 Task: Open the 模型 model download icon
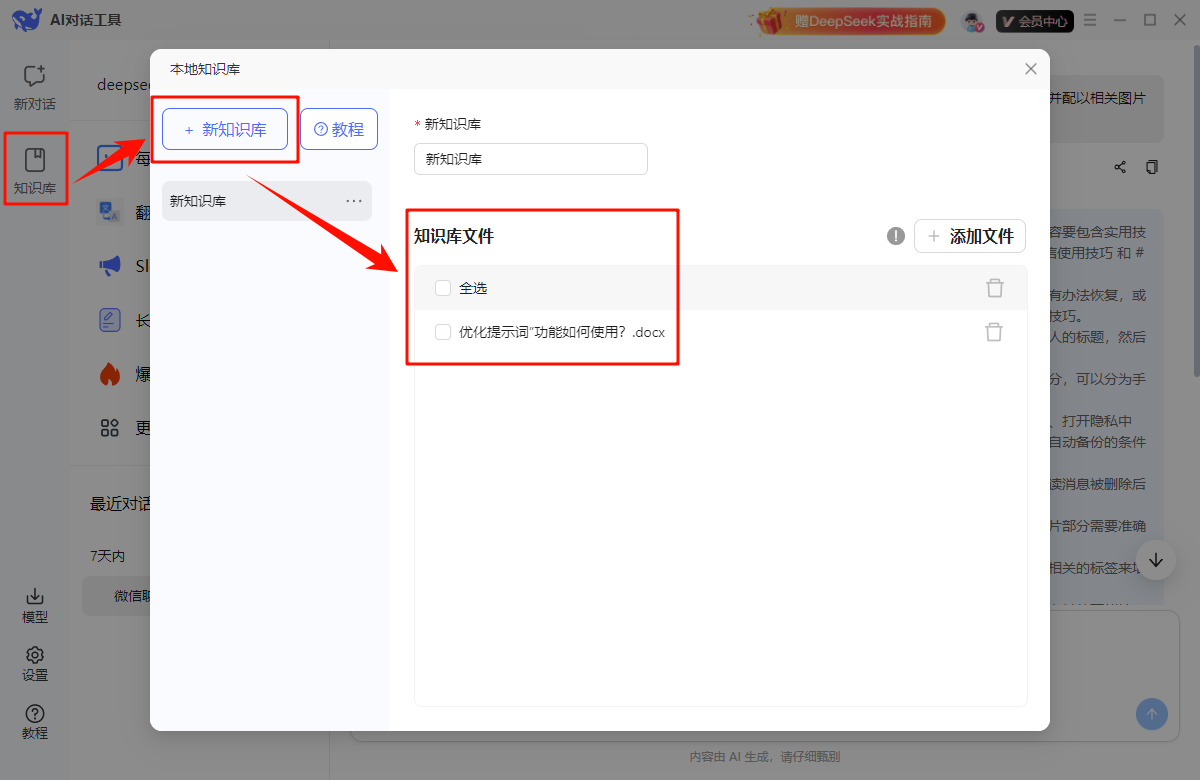point(34,601)
